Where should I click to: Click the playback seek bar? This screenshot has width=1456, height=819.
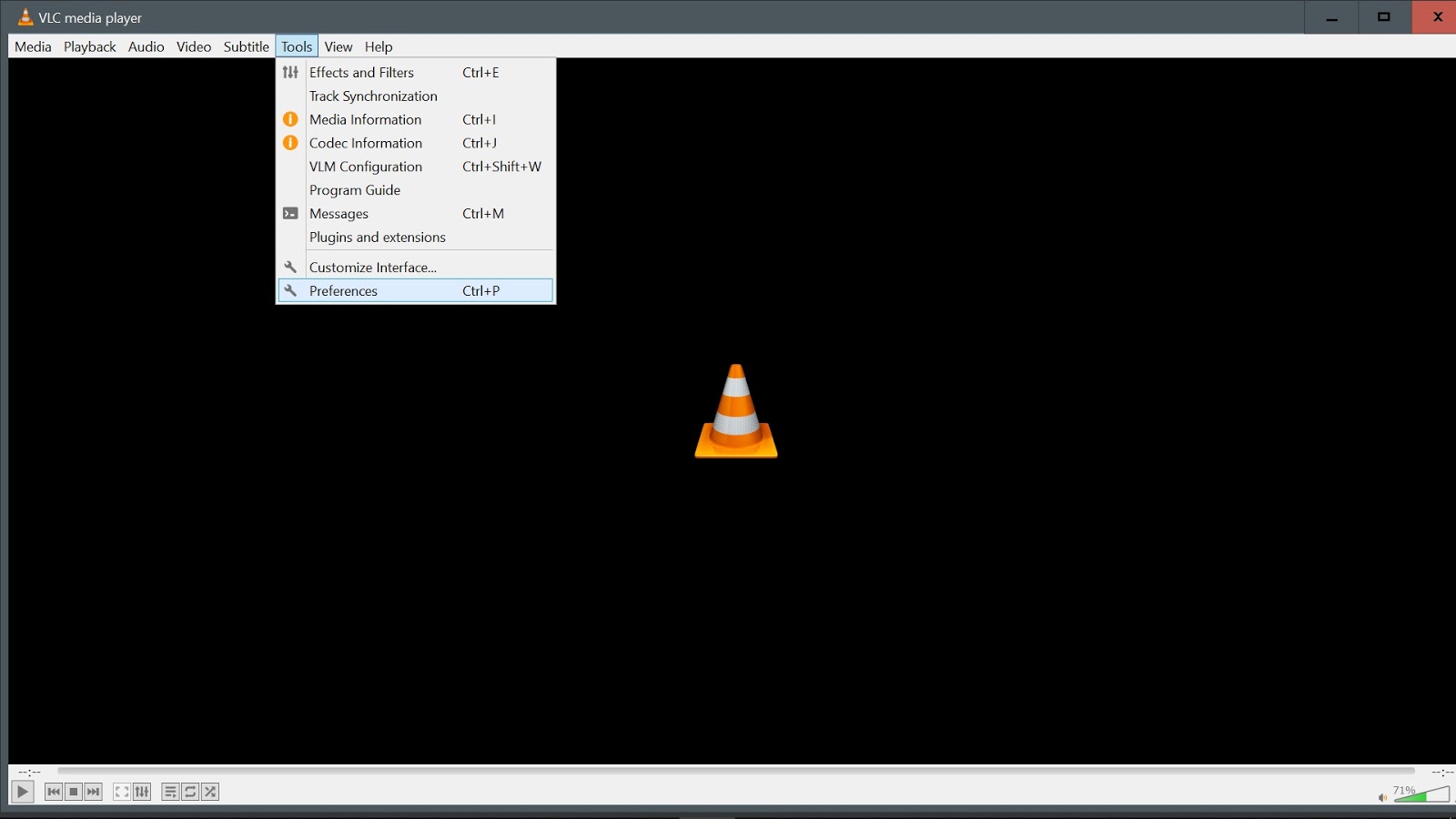click(x=728, y=772)
